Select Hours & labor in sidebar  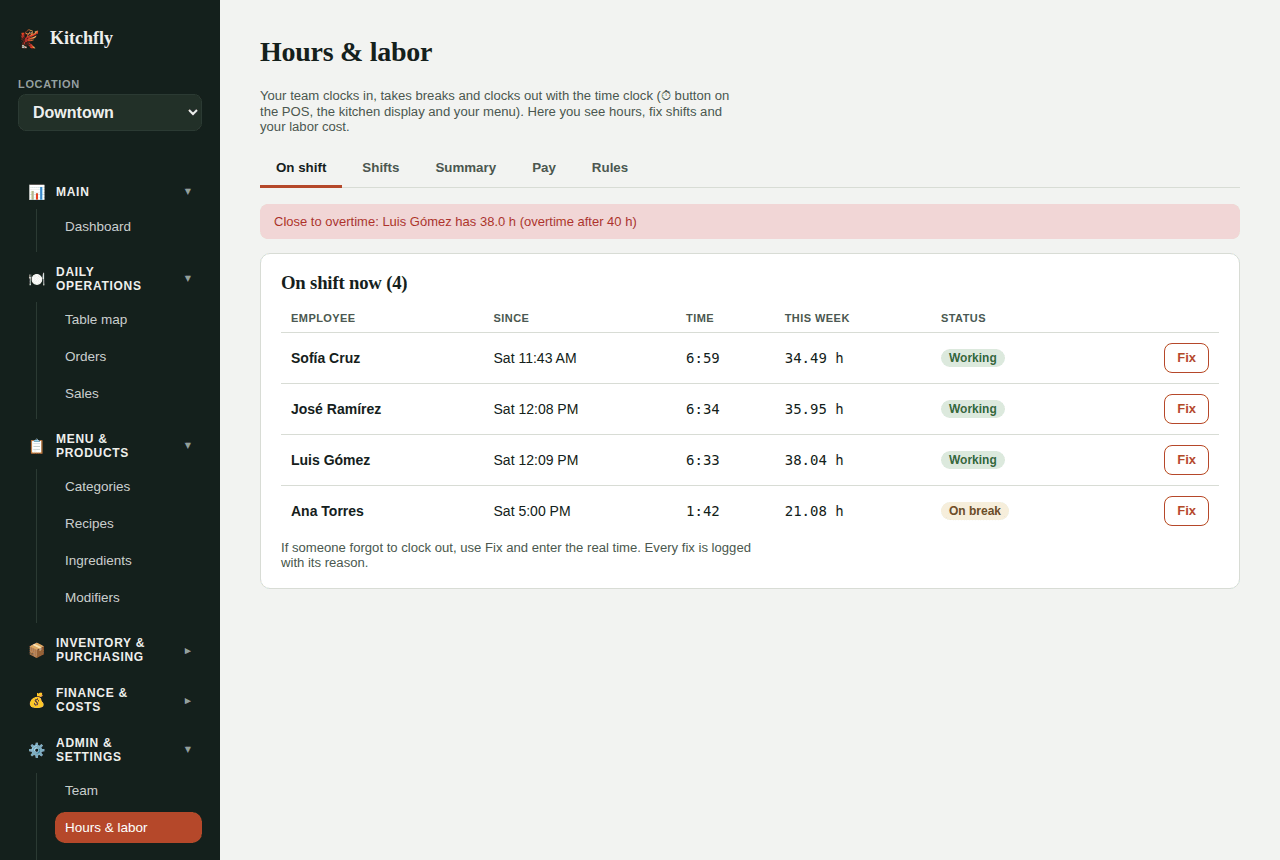[128, 828]
